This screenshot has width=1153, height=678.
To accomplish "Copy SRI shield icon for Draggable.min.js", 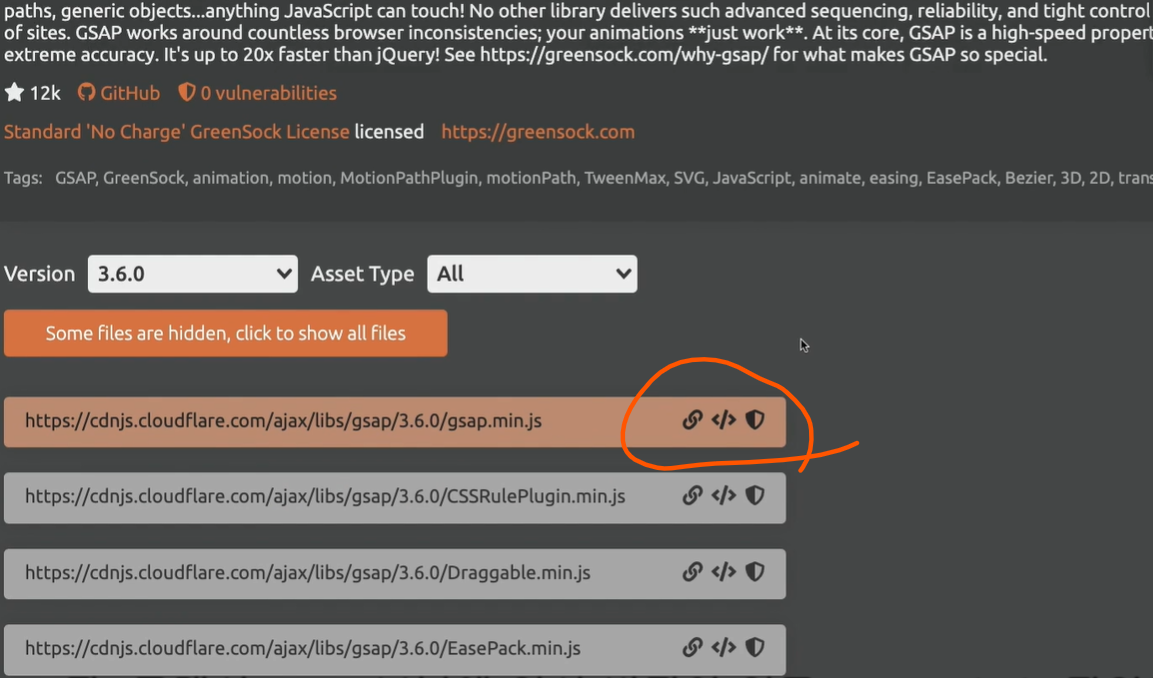I will click(755, 572).
